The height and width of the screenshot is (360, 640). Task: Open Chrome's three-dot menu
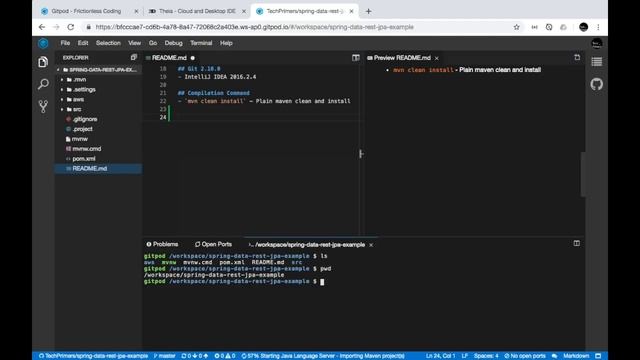tap(598, 27)
